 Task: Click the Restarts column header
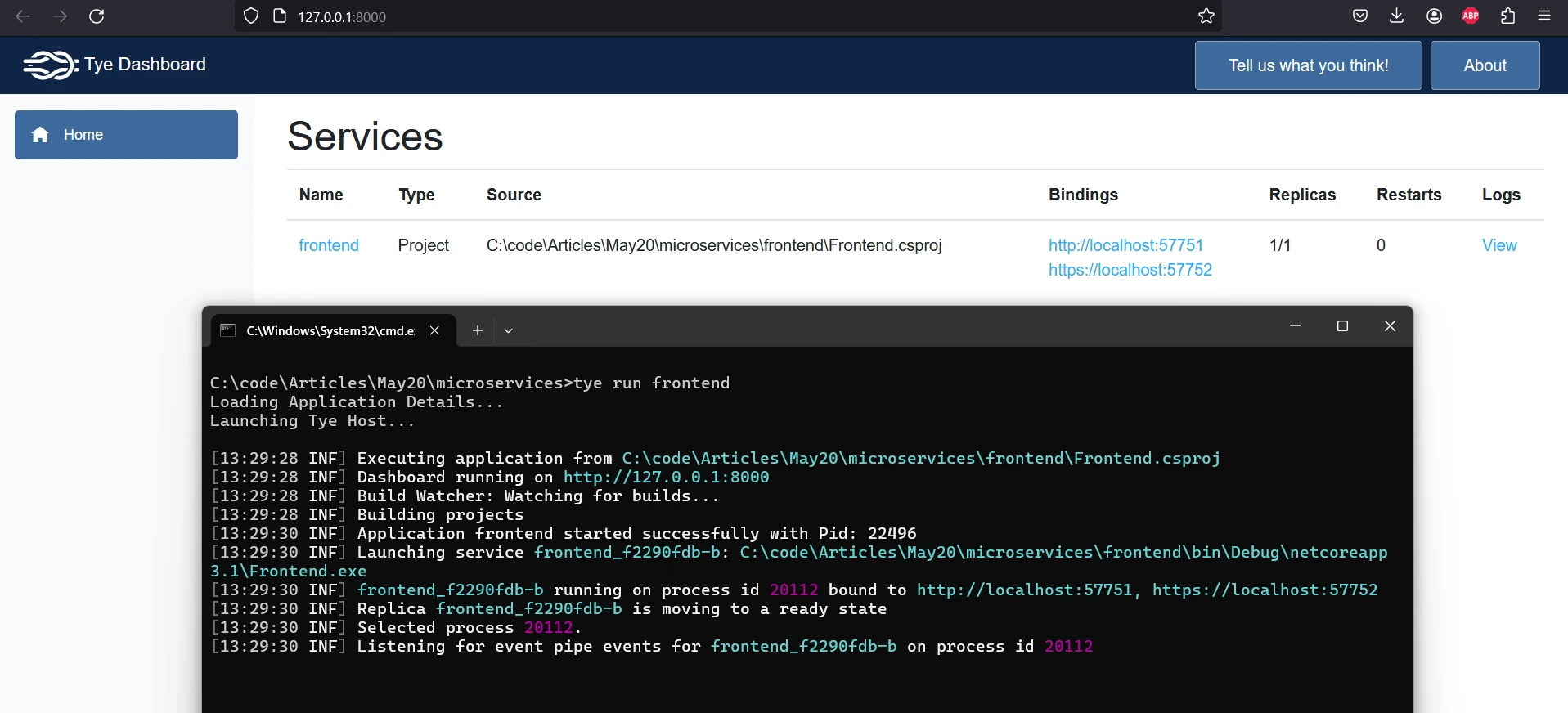click(1409, 195)
